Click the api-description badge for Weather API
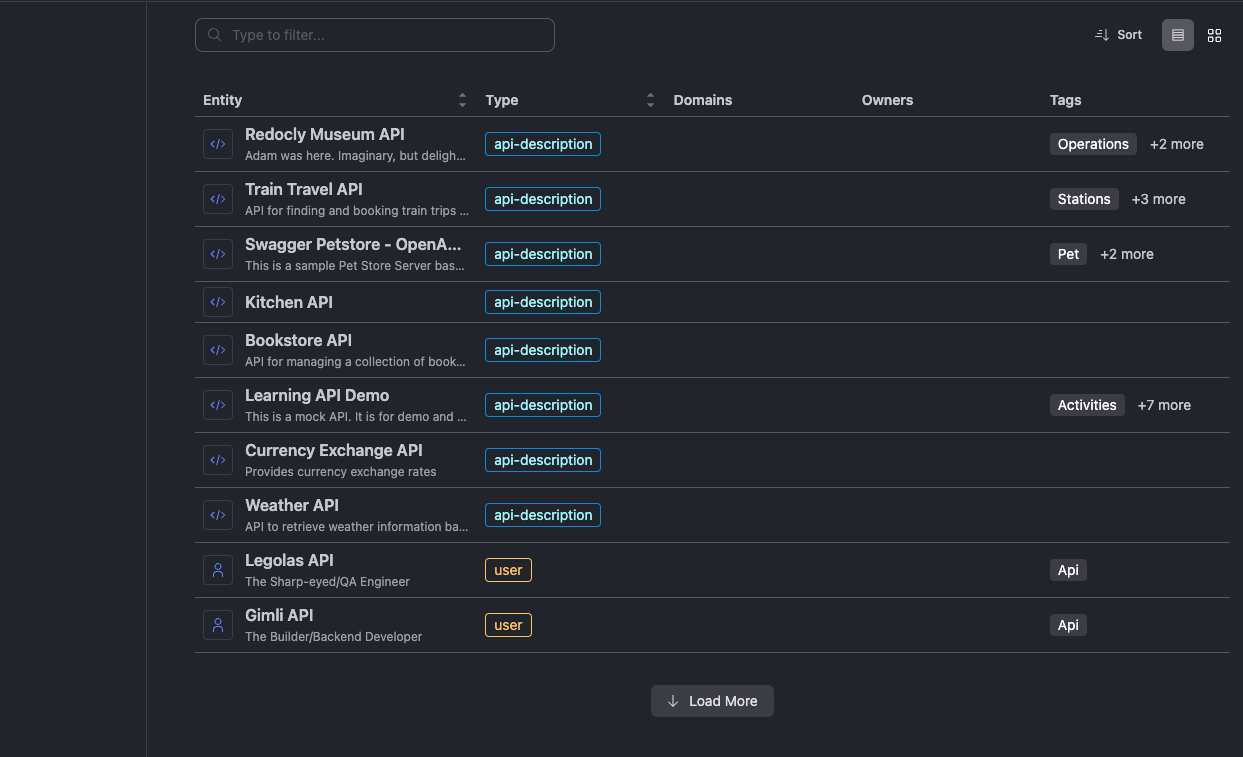The width and height of the screenshot is (1243, 757). point(543,515)
